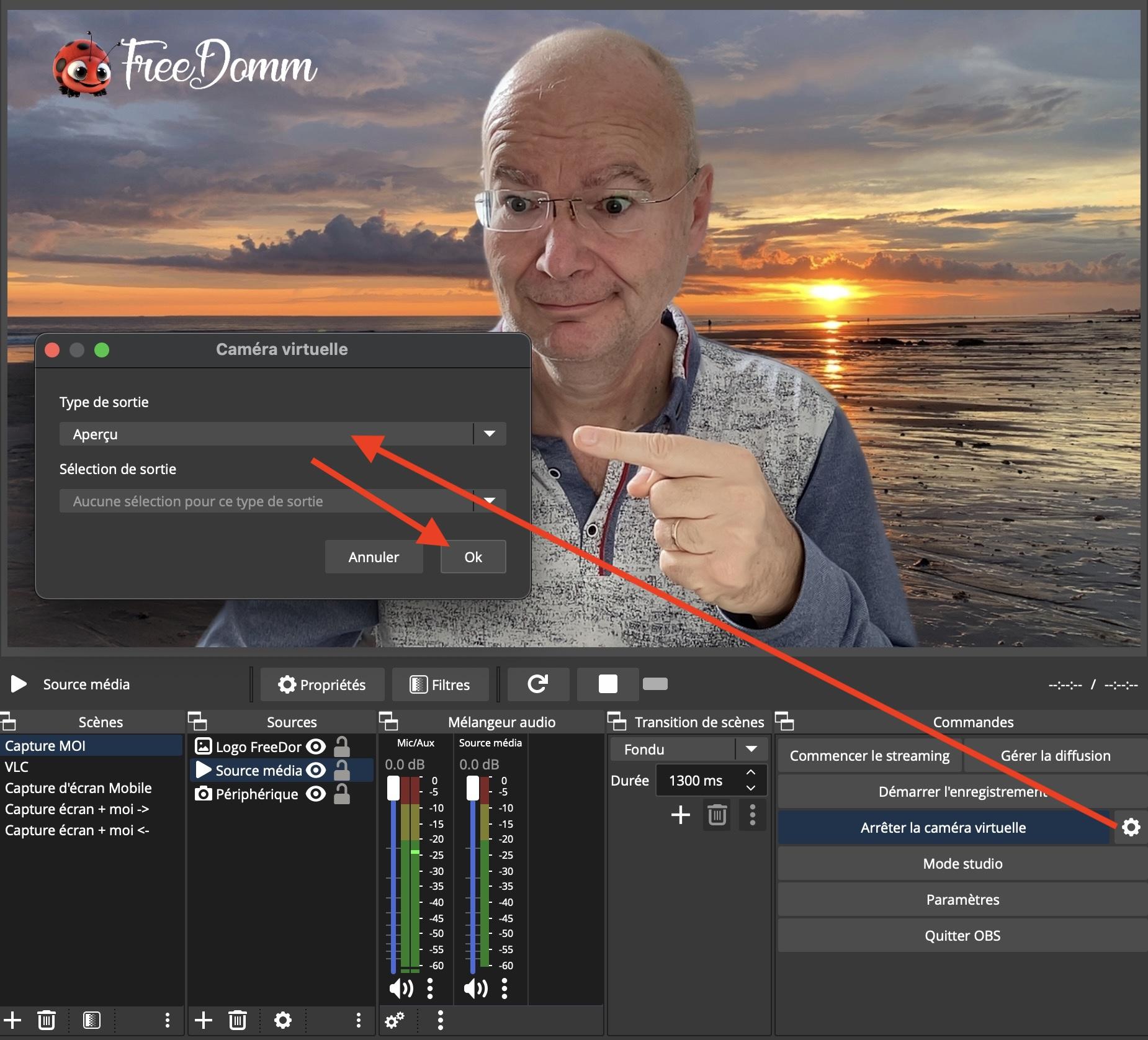
Task: Mute the Mic/Aux audio speaker icon
Action: tap(401, 988)
